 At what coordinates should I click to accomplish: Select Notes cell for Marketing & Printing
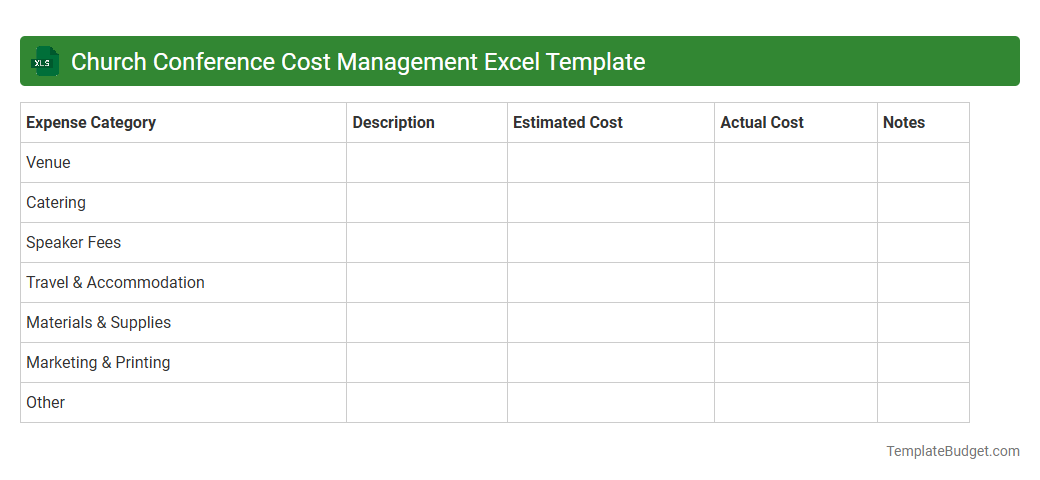(x=923, y=363)
